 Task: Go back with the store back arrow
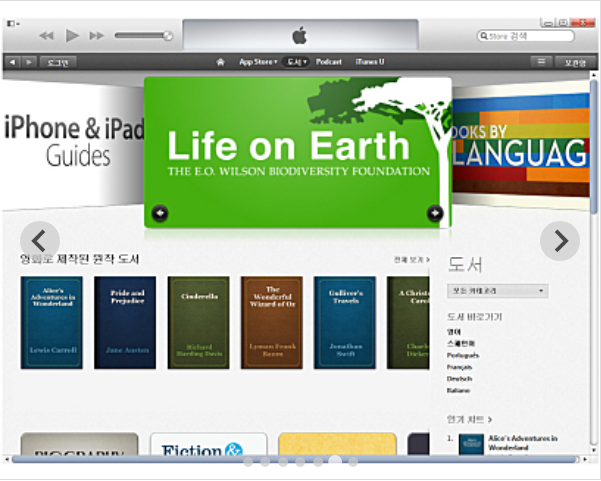point(13,62)
